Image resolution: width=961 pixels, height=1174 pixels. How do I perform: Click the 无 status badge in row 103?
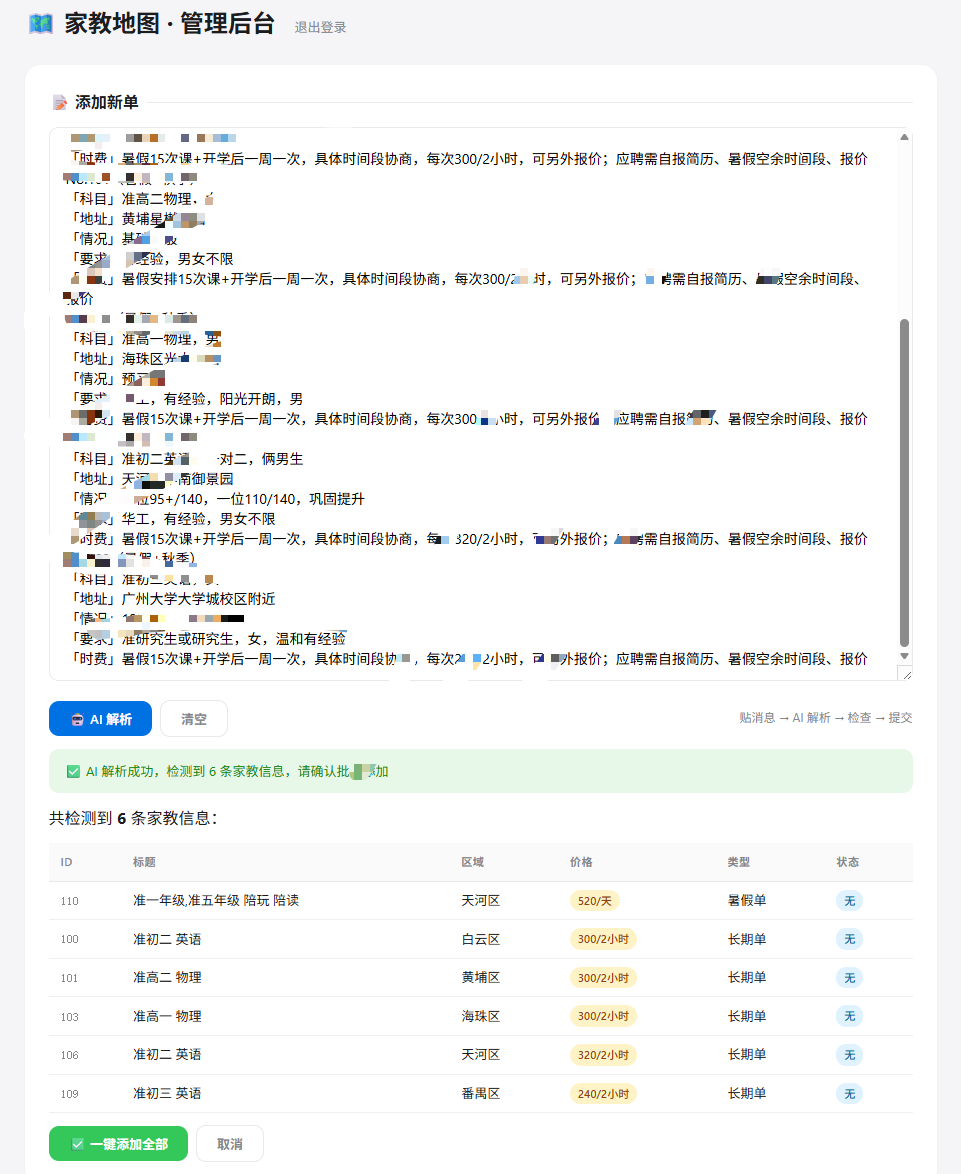(849, 1016)
